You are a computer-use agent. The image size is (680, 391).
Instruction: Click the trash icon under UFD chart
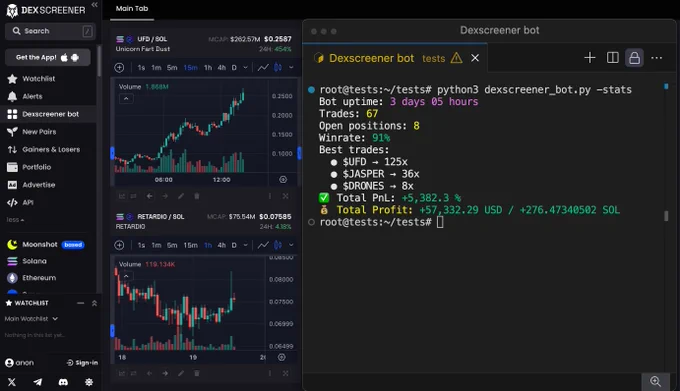coord(196,196)
